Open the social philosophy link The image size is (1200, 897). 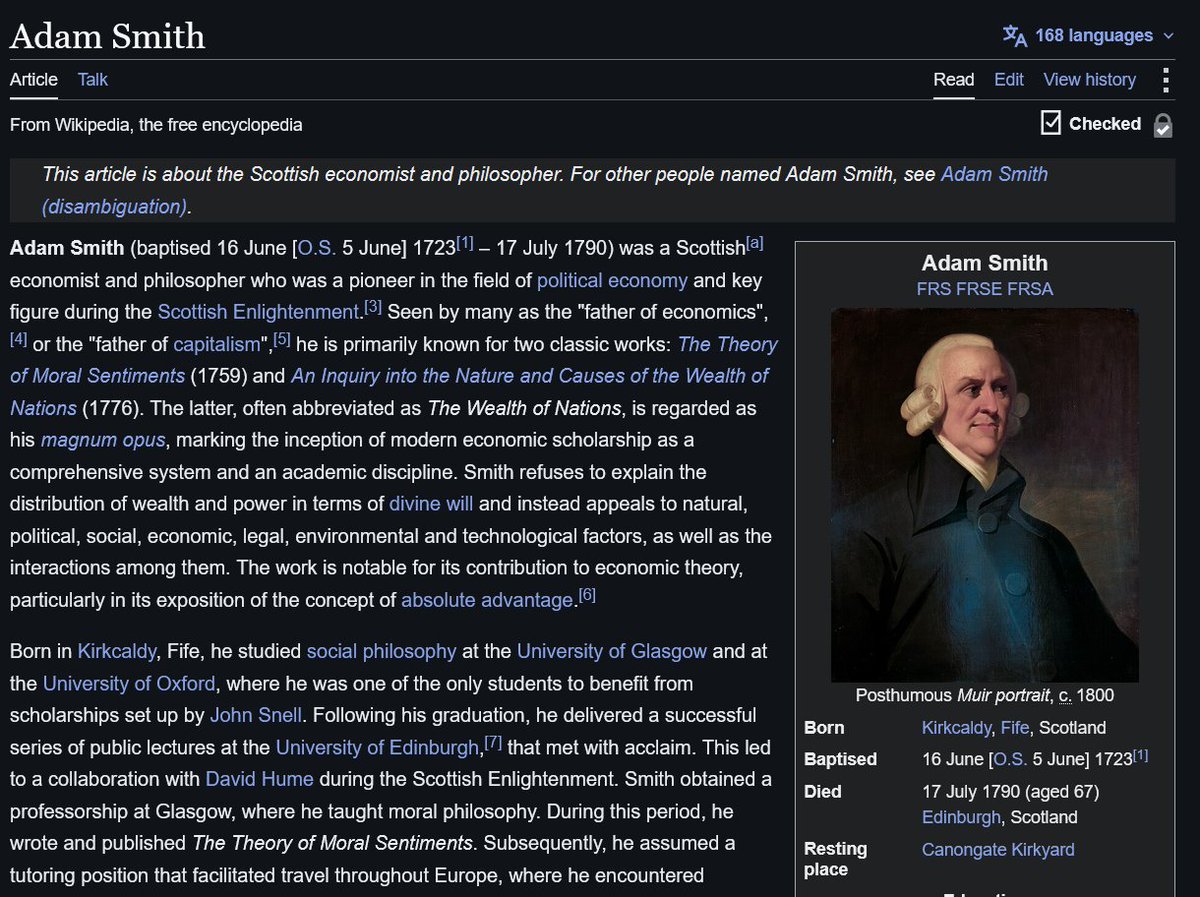pos(381,651)
